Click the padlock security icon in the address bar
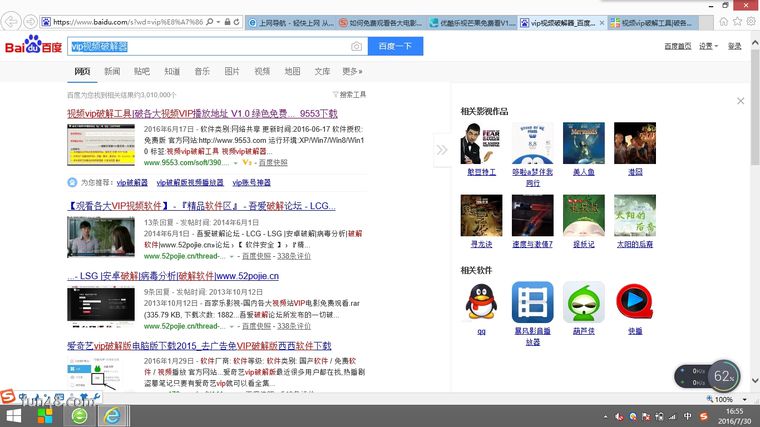This screenshot has height=427, width=760. (x=227, y=22)
